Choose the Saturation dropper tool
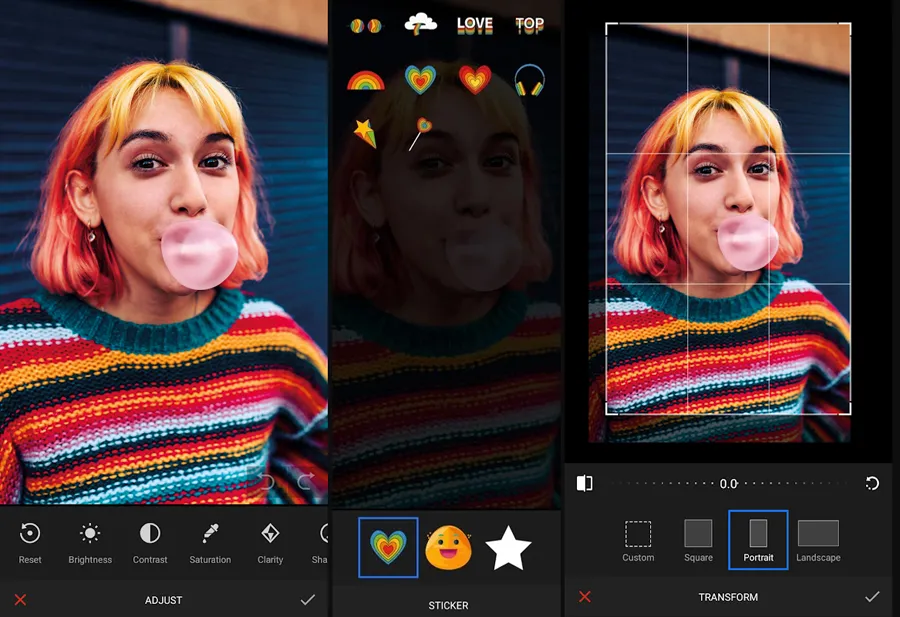900x617 pixels. coord(210,534)
